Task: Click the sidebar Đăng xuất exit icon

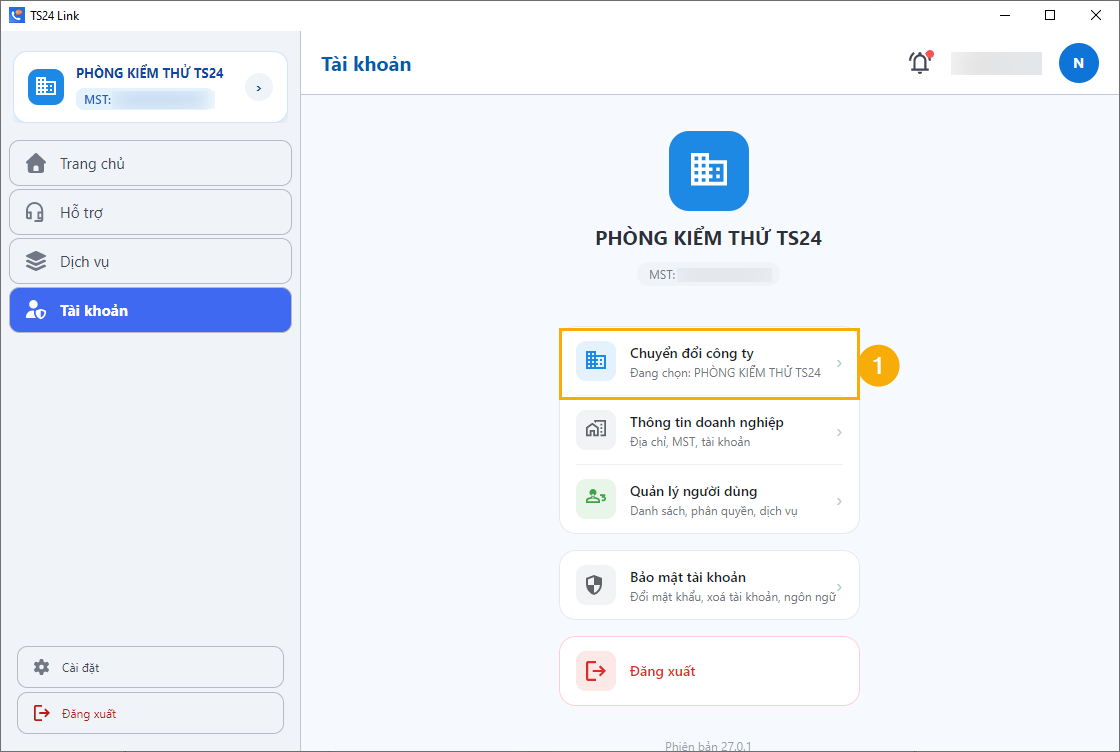Action: coord(41,713)
